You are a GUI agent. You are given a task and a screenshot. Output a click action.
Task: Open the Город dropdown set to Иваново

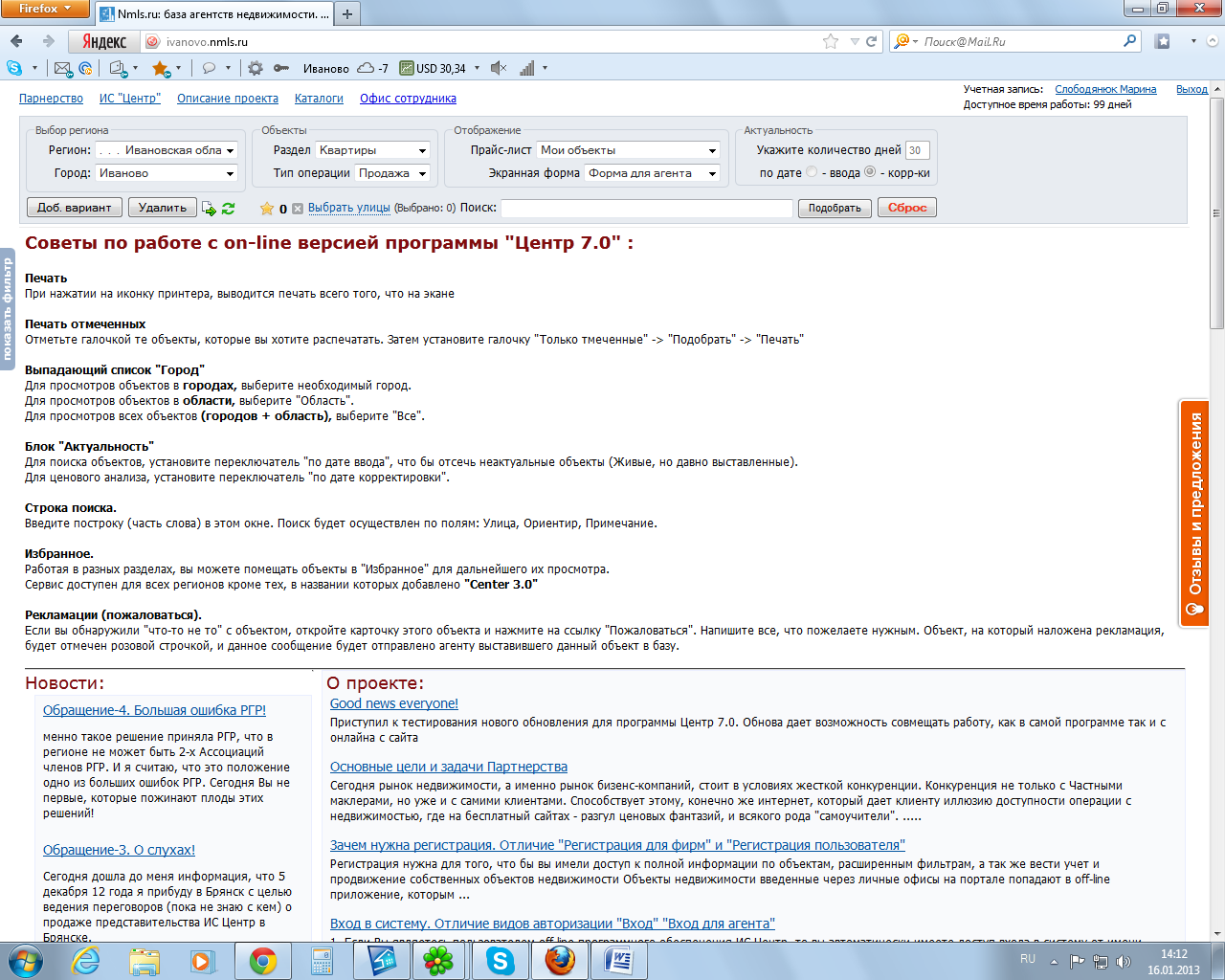point(167,173)
